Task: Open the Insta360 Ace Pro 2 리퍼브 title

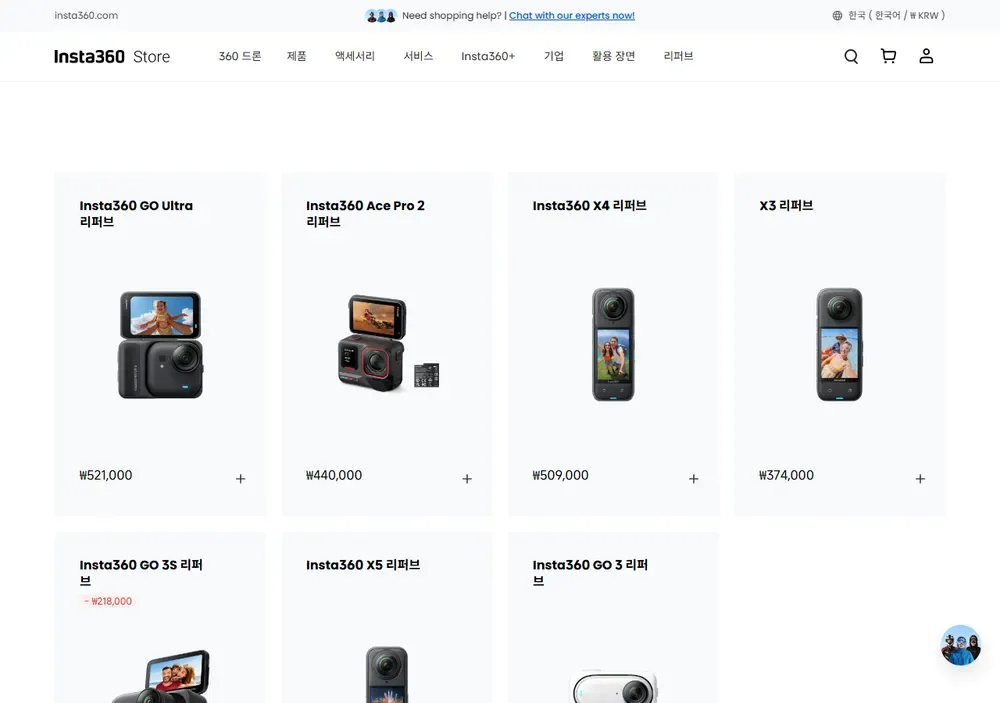Action: [365, 213]
